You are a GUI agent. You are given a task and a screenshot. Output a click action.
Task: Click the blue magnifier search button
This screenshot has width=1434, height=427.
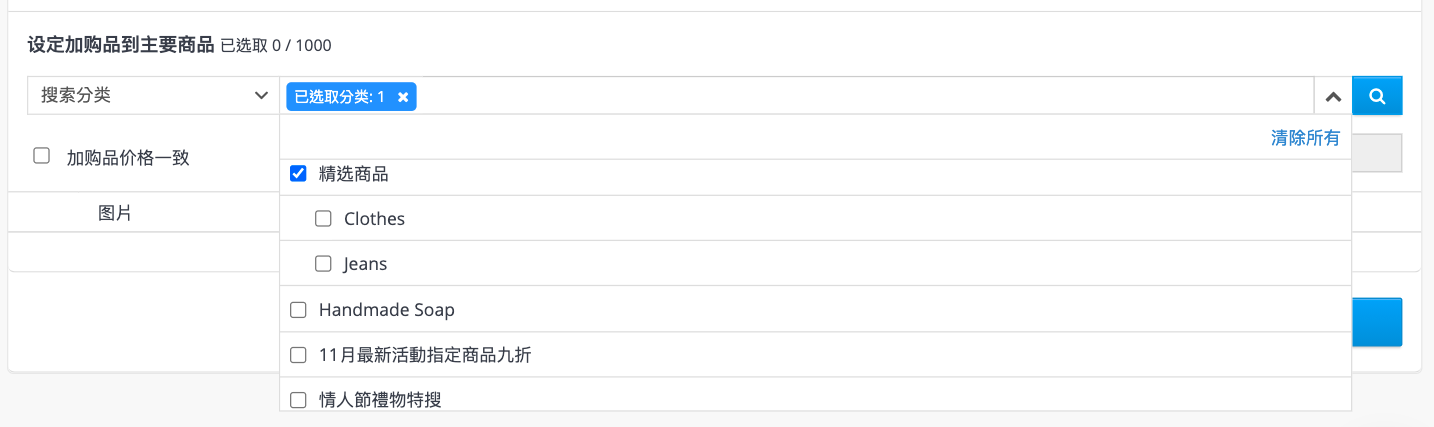[1377, 96]
